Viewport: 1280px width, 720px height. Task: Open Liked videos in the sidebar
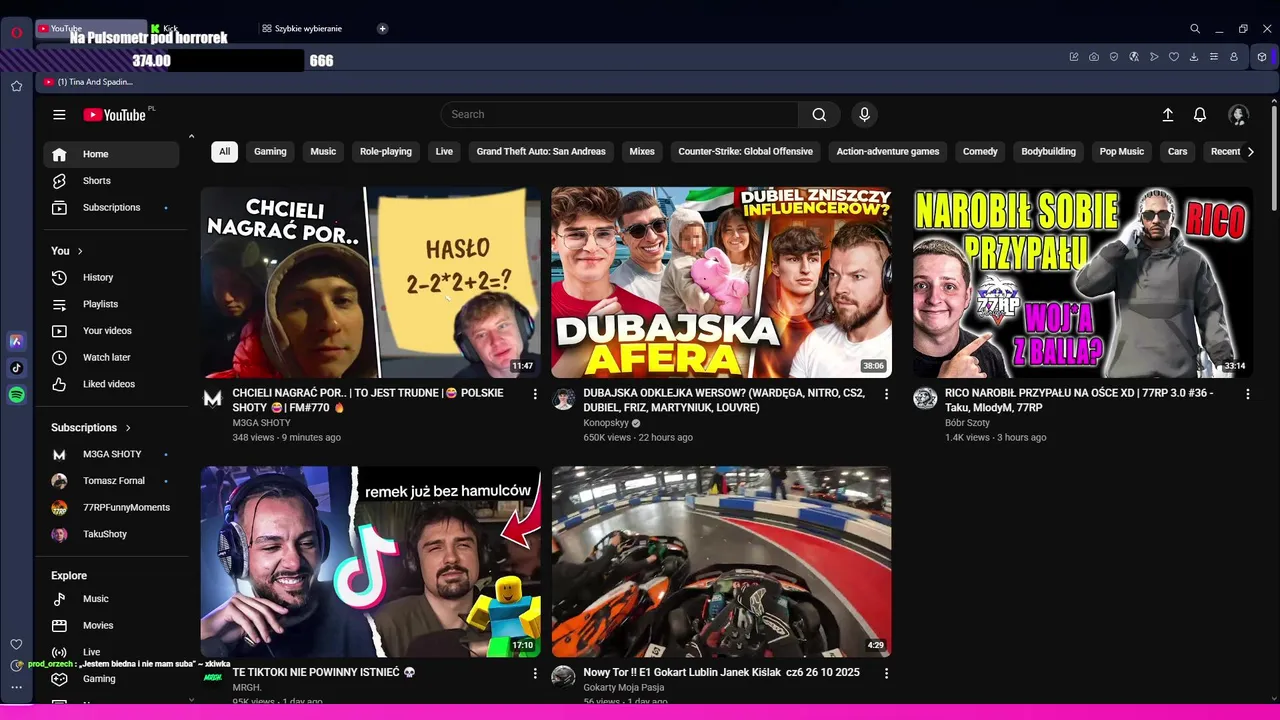click(111, 385)
